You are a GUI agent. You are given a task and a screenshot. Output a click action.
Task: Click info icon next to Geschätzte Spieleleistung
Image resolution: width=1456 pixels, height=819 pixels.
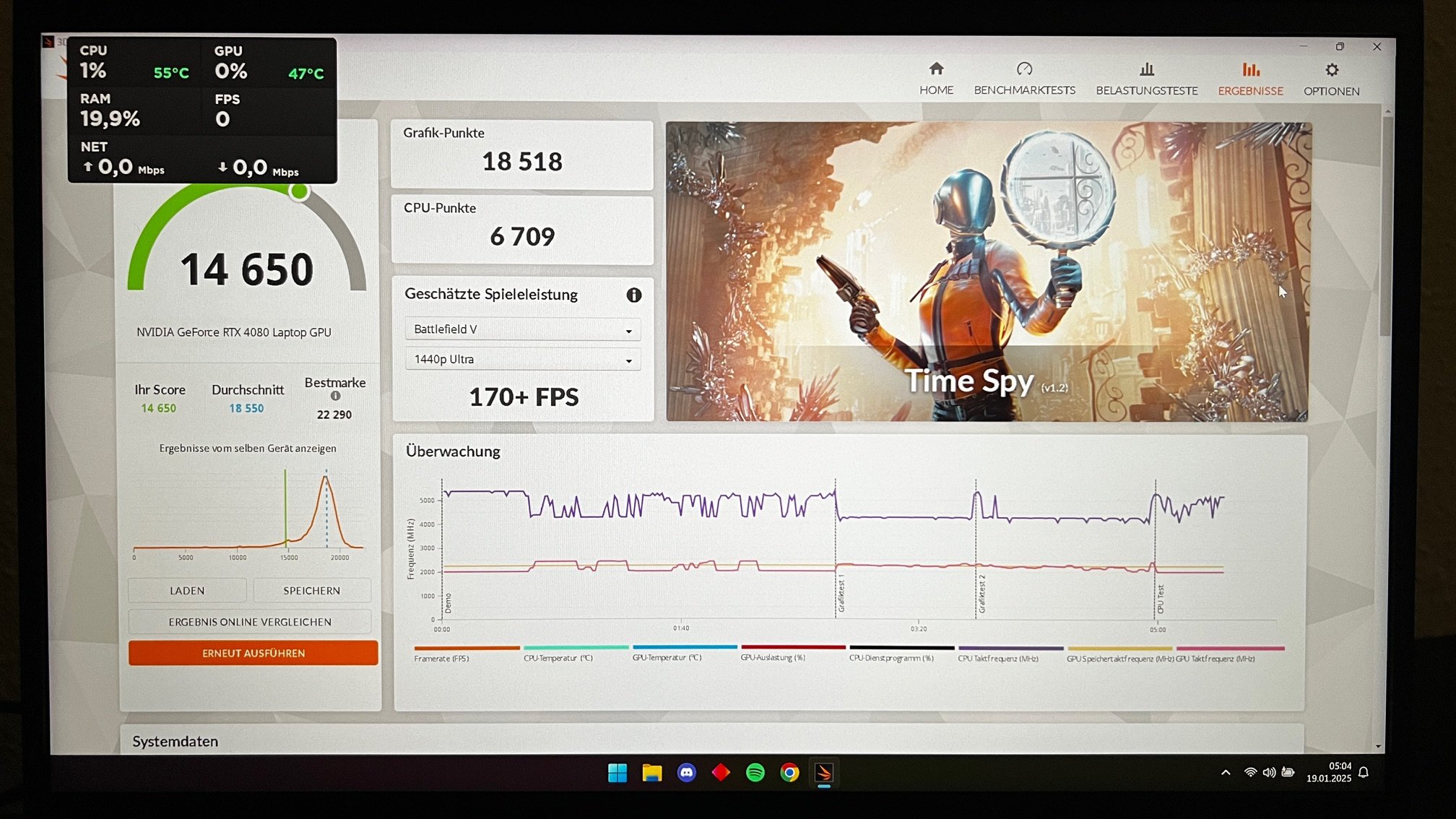633,295
